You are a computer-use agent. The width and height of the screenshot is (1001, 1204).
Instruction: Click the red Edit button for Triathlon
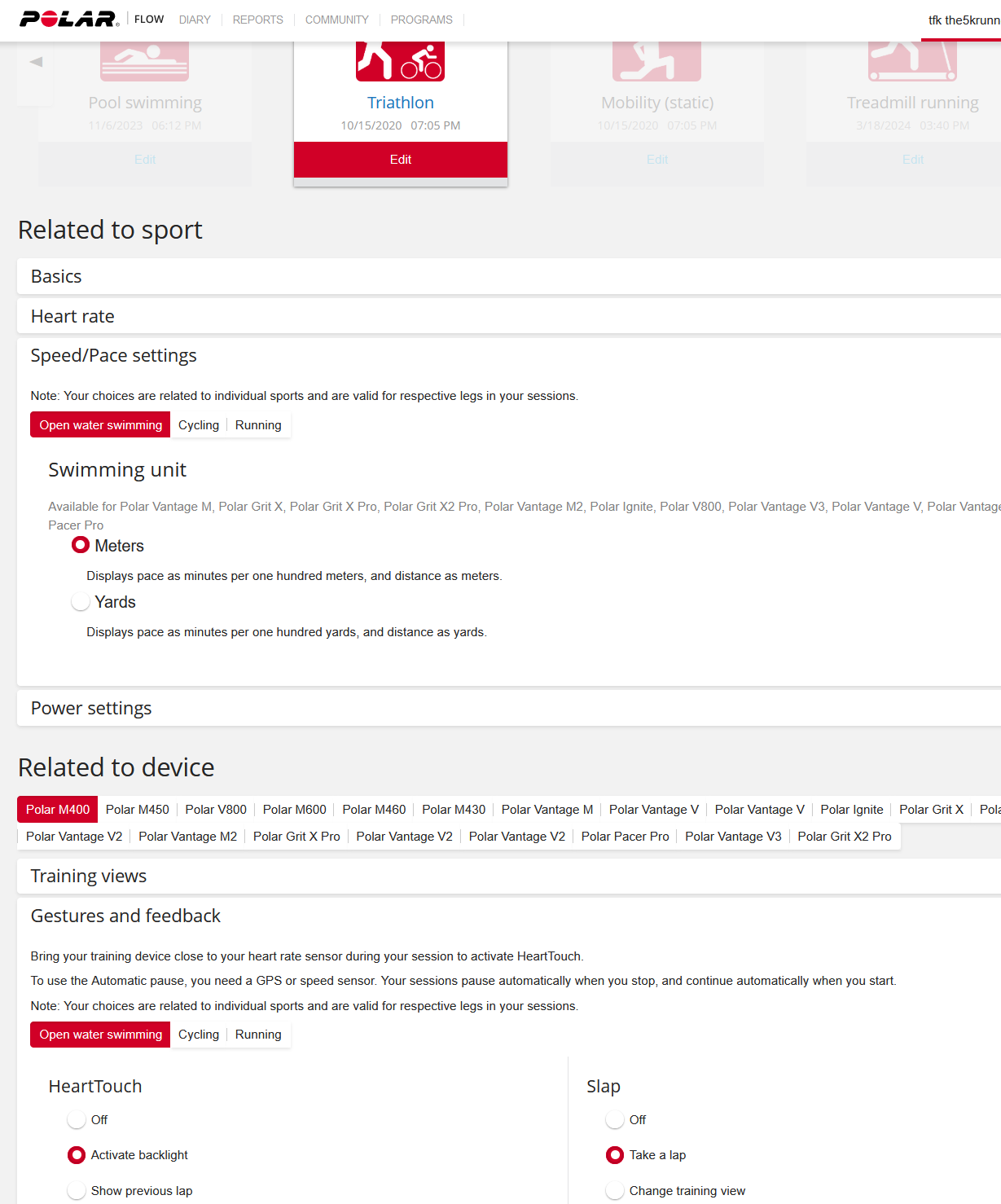(x=400, y=160)
